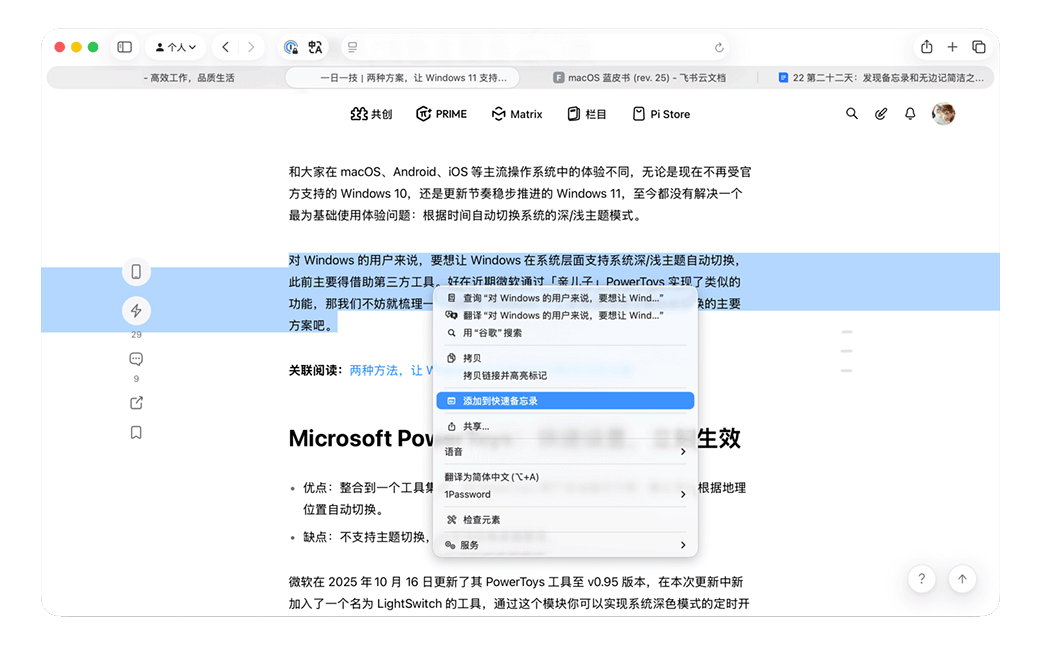The width and height of the screenshot is (1040, 670).
Task: Show the tab overview icon
Action: pos(978,46)
